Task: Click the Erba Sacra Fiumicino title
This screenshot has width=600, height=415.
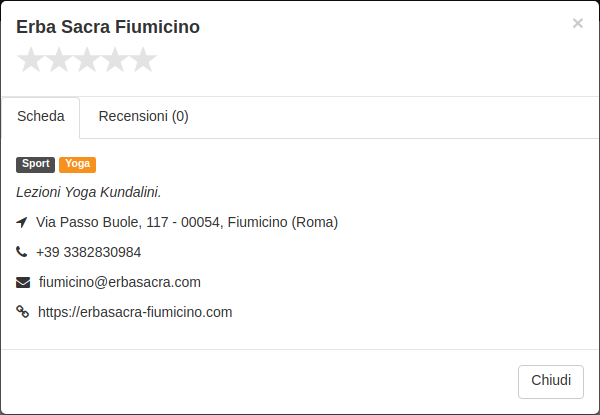Action: pyautogui.click(x=108, y=27)
